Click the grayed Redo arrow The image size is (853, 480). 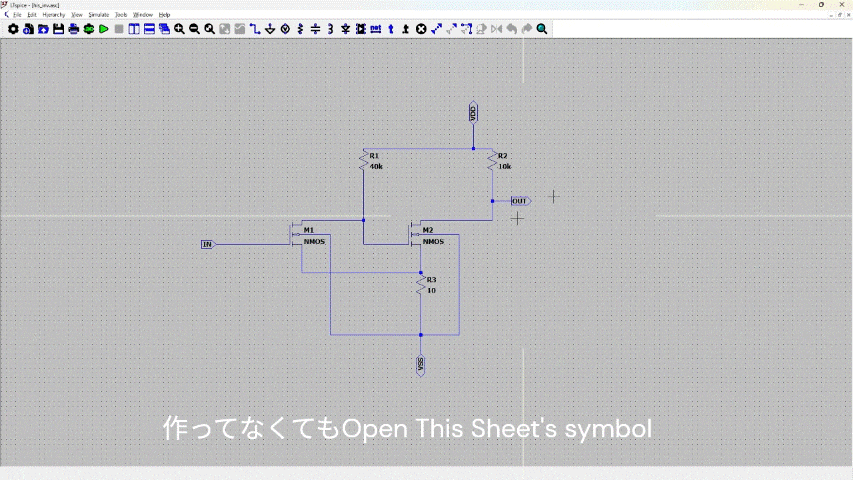click(527, 29)
